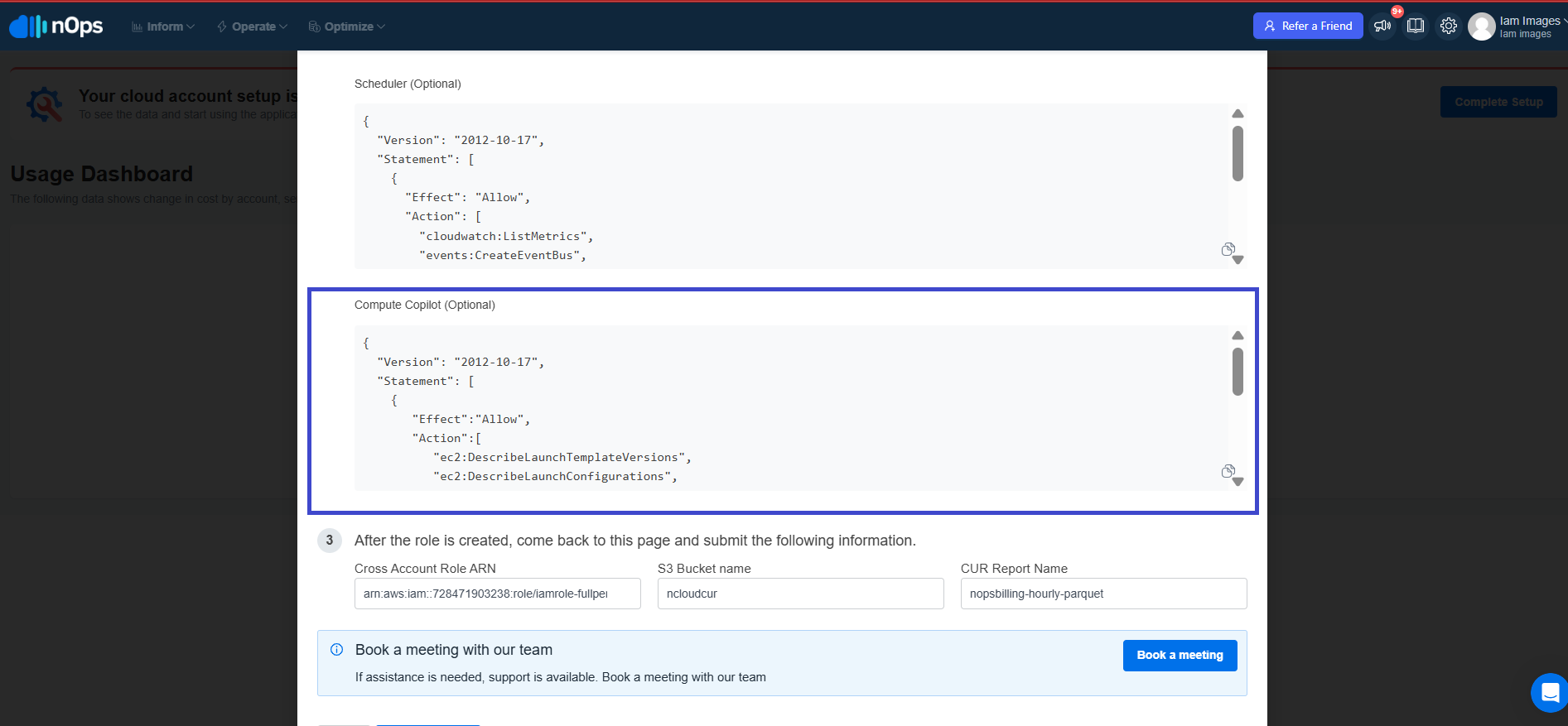Click Complete Setup button
The height and width of the screenshot is (726, 1568).
click(1498, 102)
